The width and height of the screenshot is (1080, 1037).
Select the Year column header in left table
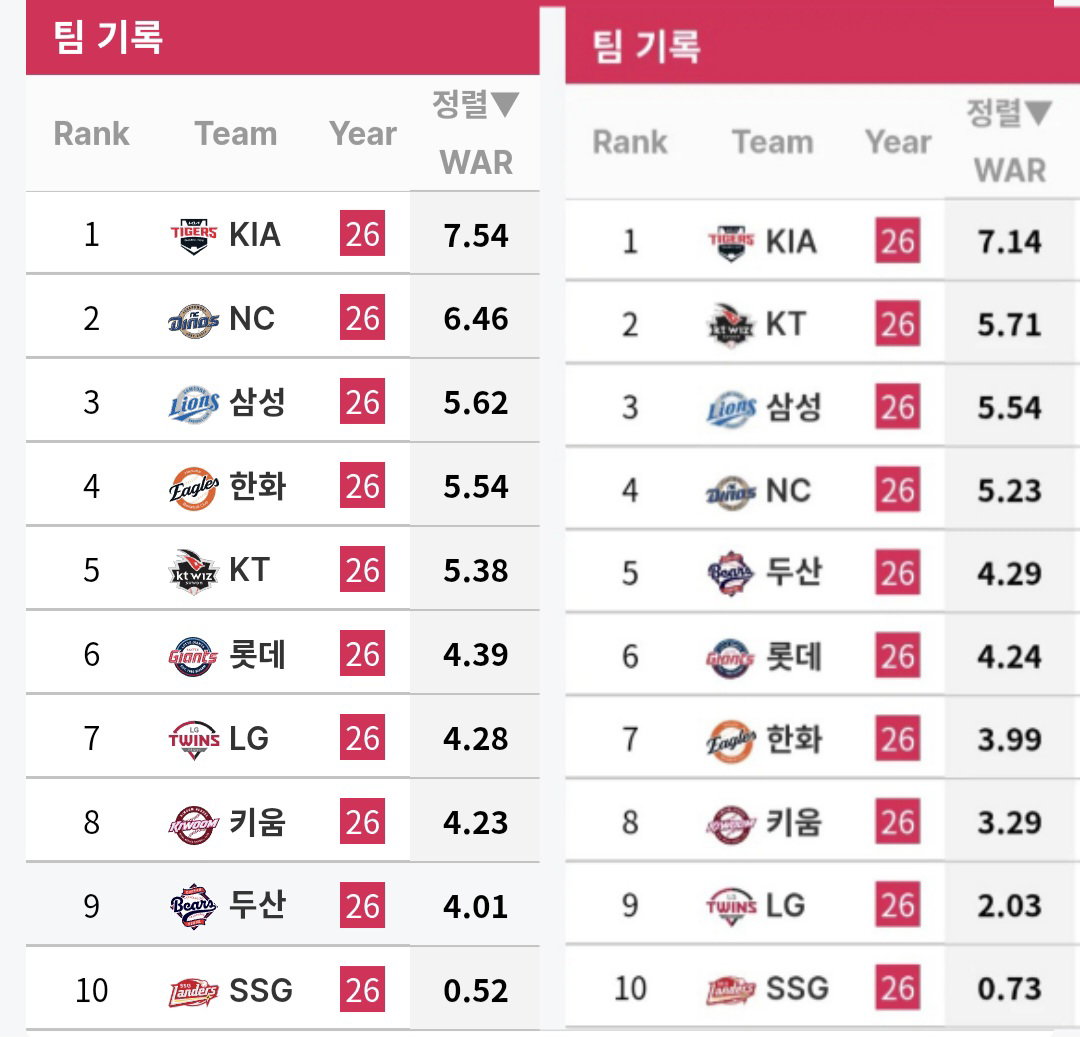[x=363, y=134]
